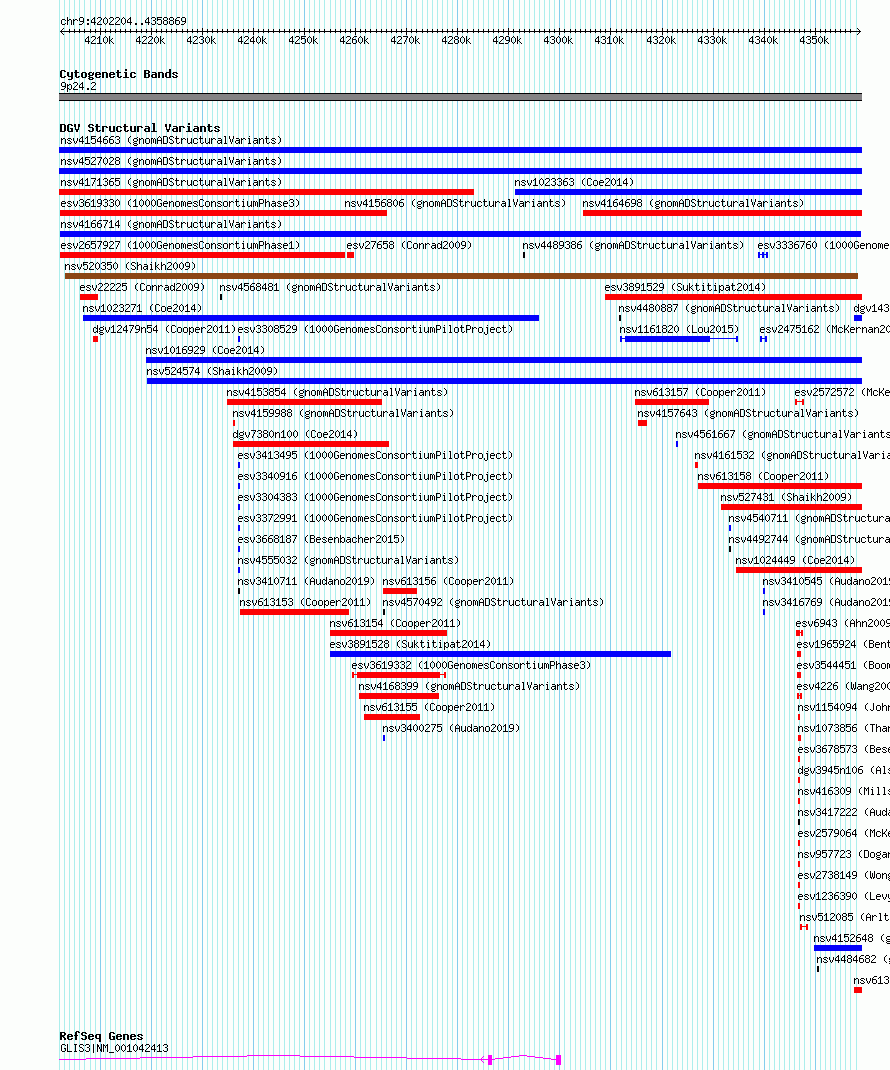
Task: Click nsv1024449 (Coe2014) label
Action: click(795, 560)
